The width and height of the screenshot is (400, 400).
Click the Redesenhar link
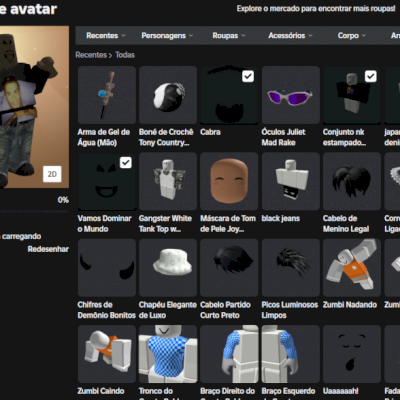tap(48, 249)
